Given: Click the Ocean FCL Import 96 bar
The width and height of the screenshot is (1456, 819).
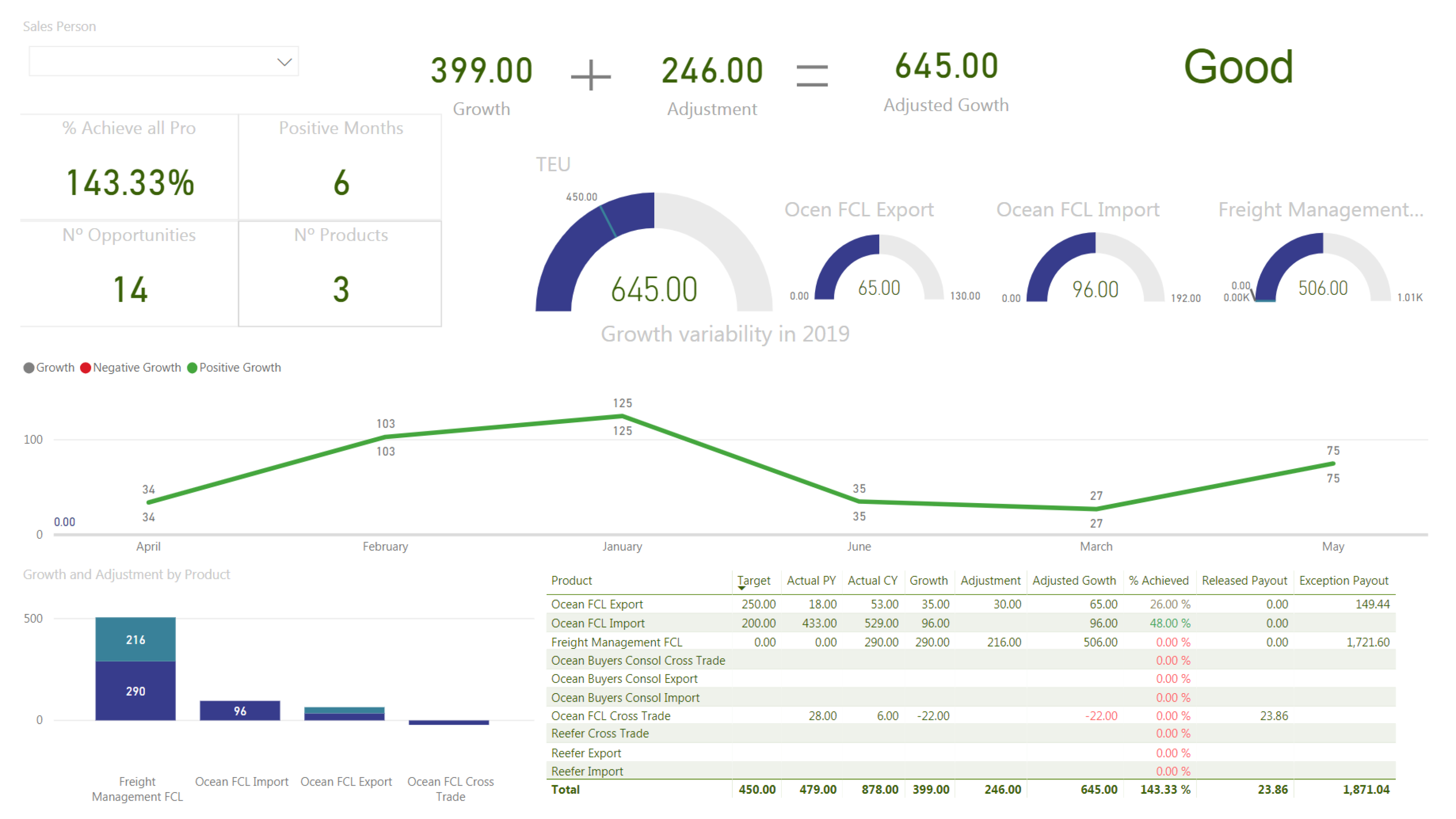Looking at the screenshot, I should click(x=240, y=711).
